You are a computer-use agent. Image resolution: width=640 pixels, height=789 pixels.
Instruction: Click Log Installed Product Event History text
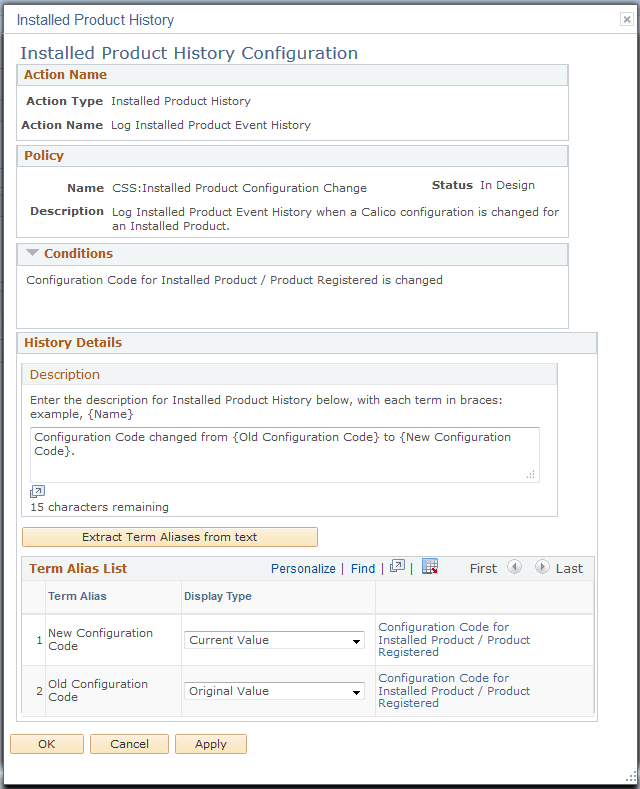[211, 125]
